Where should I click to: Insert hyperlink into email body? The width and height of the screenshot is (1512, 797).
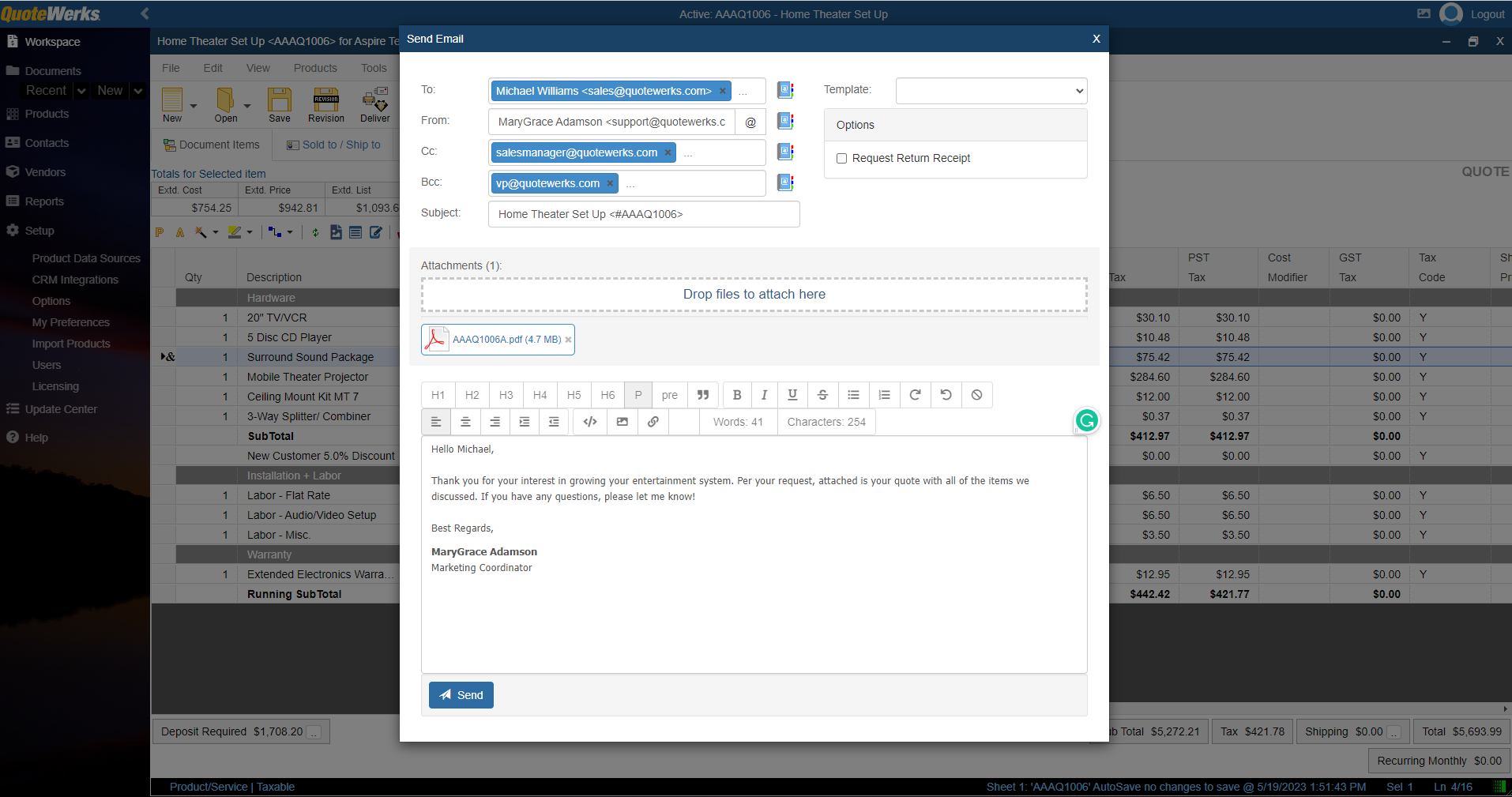click(653, 422)
